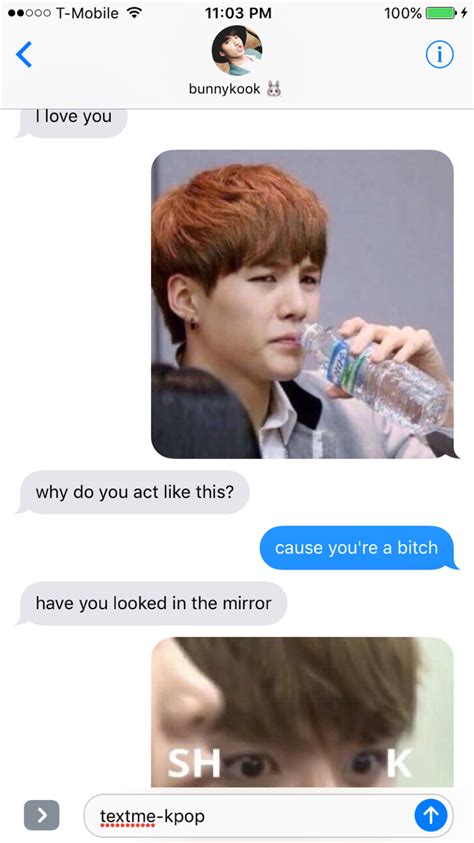The width and height of the screenshot is (474, 843).
Task: Tap the signal strength dots
Action: coord(30,13)
